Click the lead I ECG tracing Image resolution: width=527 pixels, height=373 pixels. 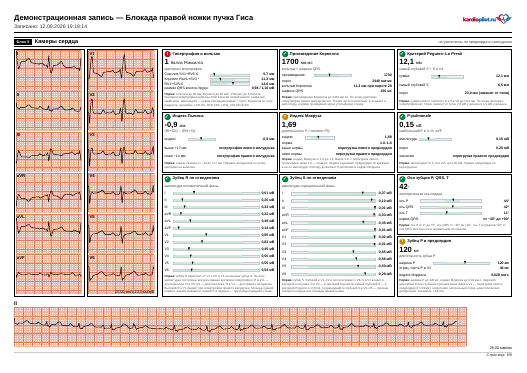click(x=49, y=70)
